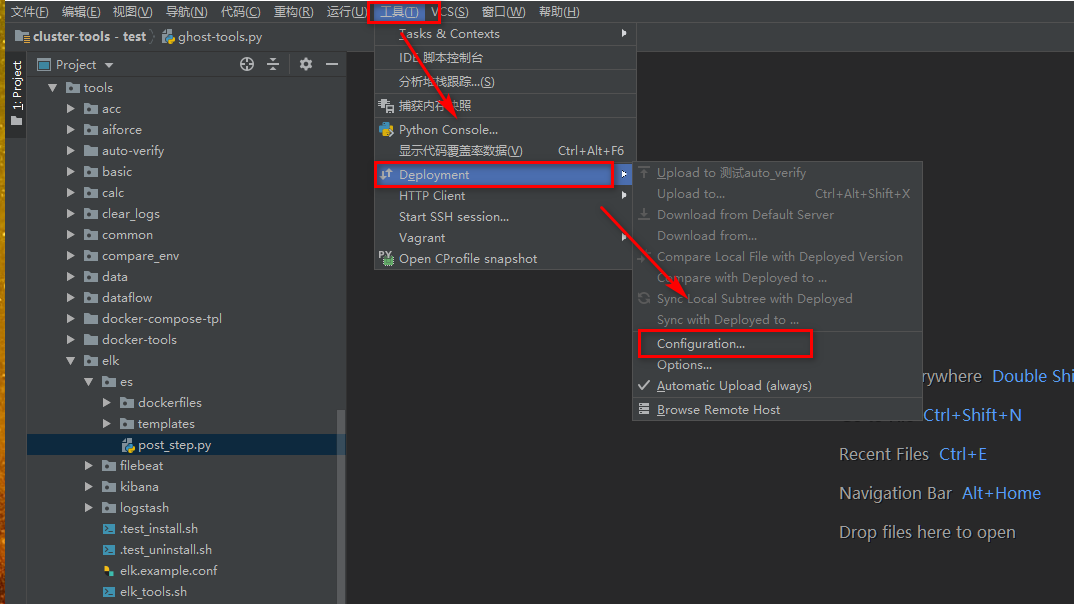The width and height of the screenshot is (1074, 604).
Task: Click the 1: Project side tool tab
Action: point(17,93)
